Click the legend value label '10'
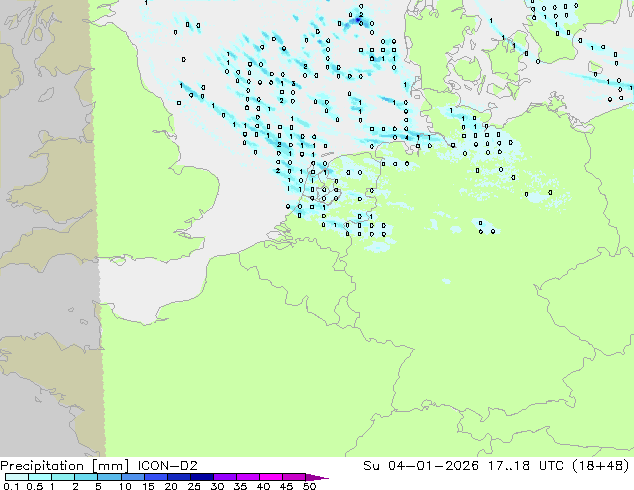 (125, 486)
